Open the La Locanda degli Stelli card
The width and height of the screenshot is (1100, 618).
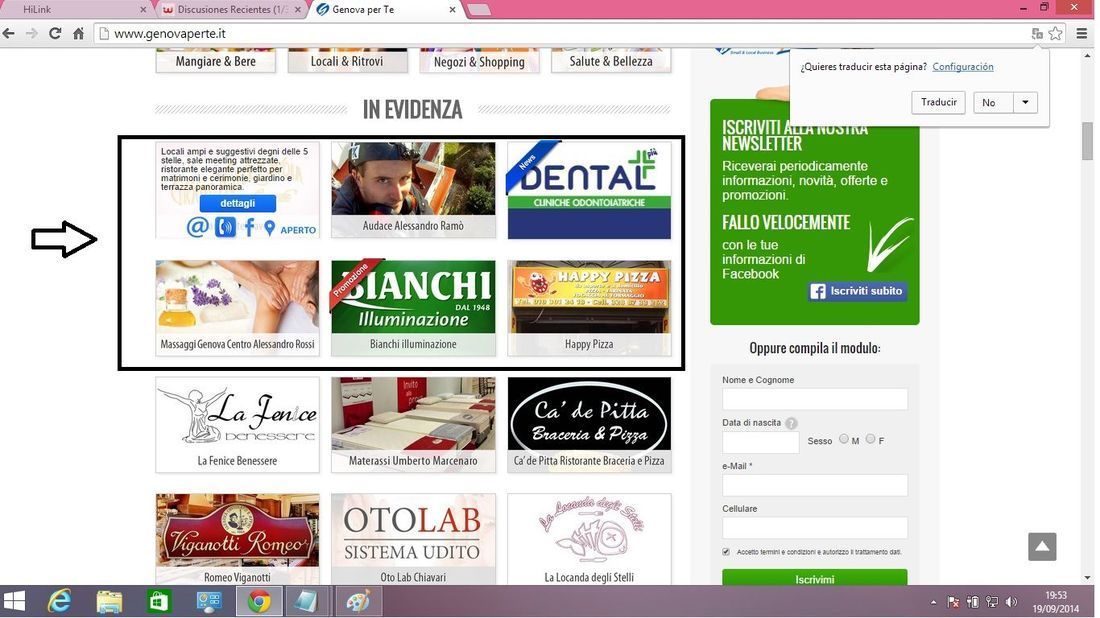(x=589, y=539)
